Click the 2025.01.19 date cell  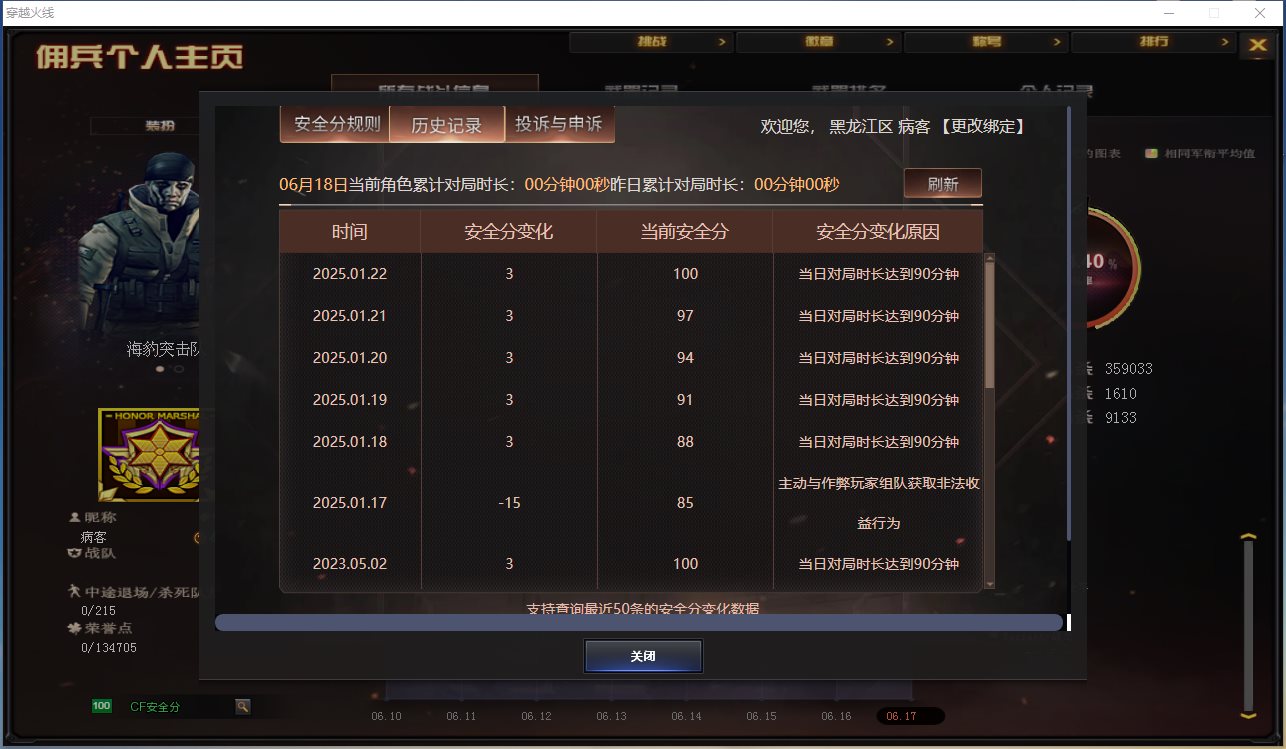coord(350,400)
